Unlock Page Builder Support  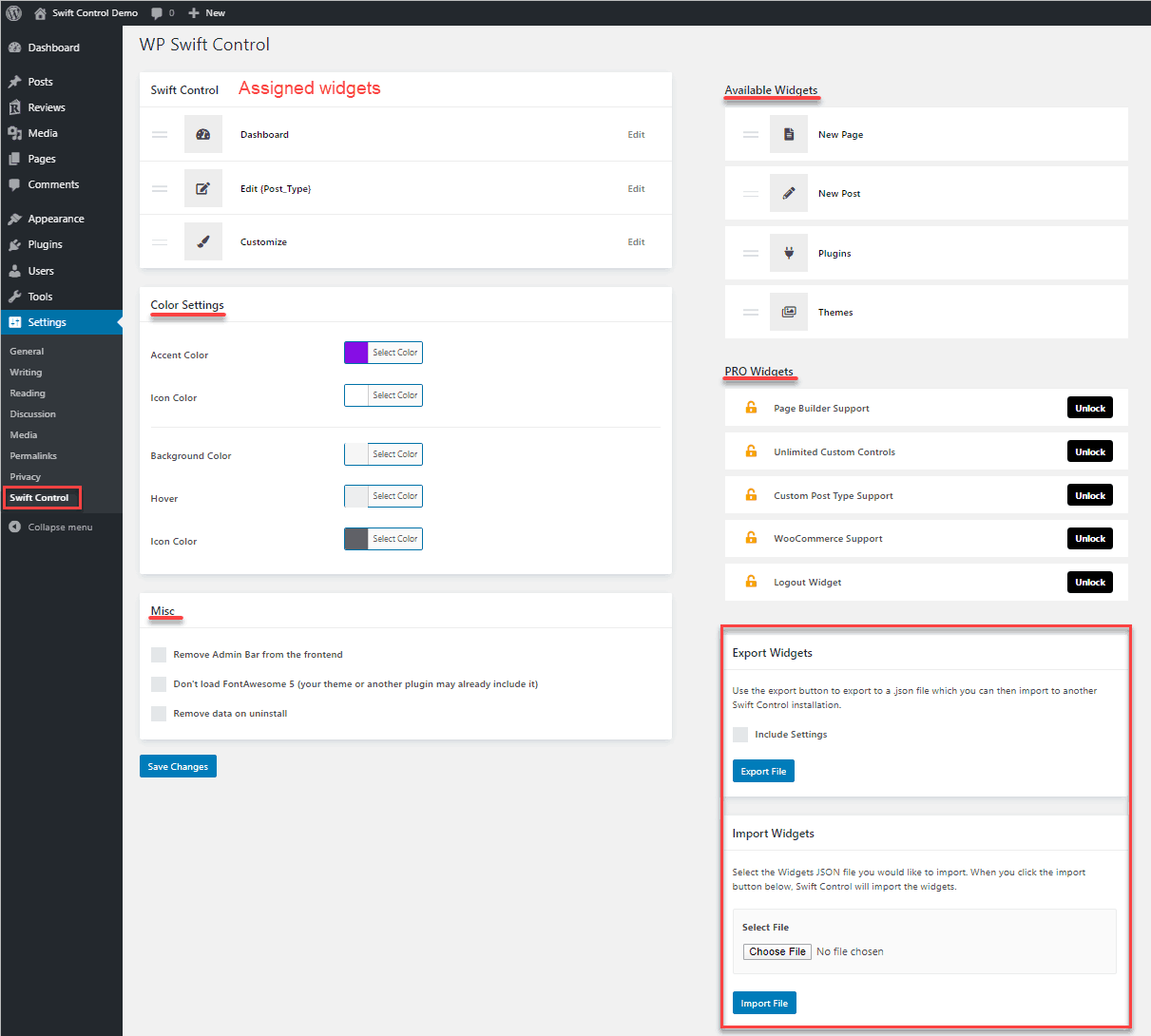(x=1090, y=408)
